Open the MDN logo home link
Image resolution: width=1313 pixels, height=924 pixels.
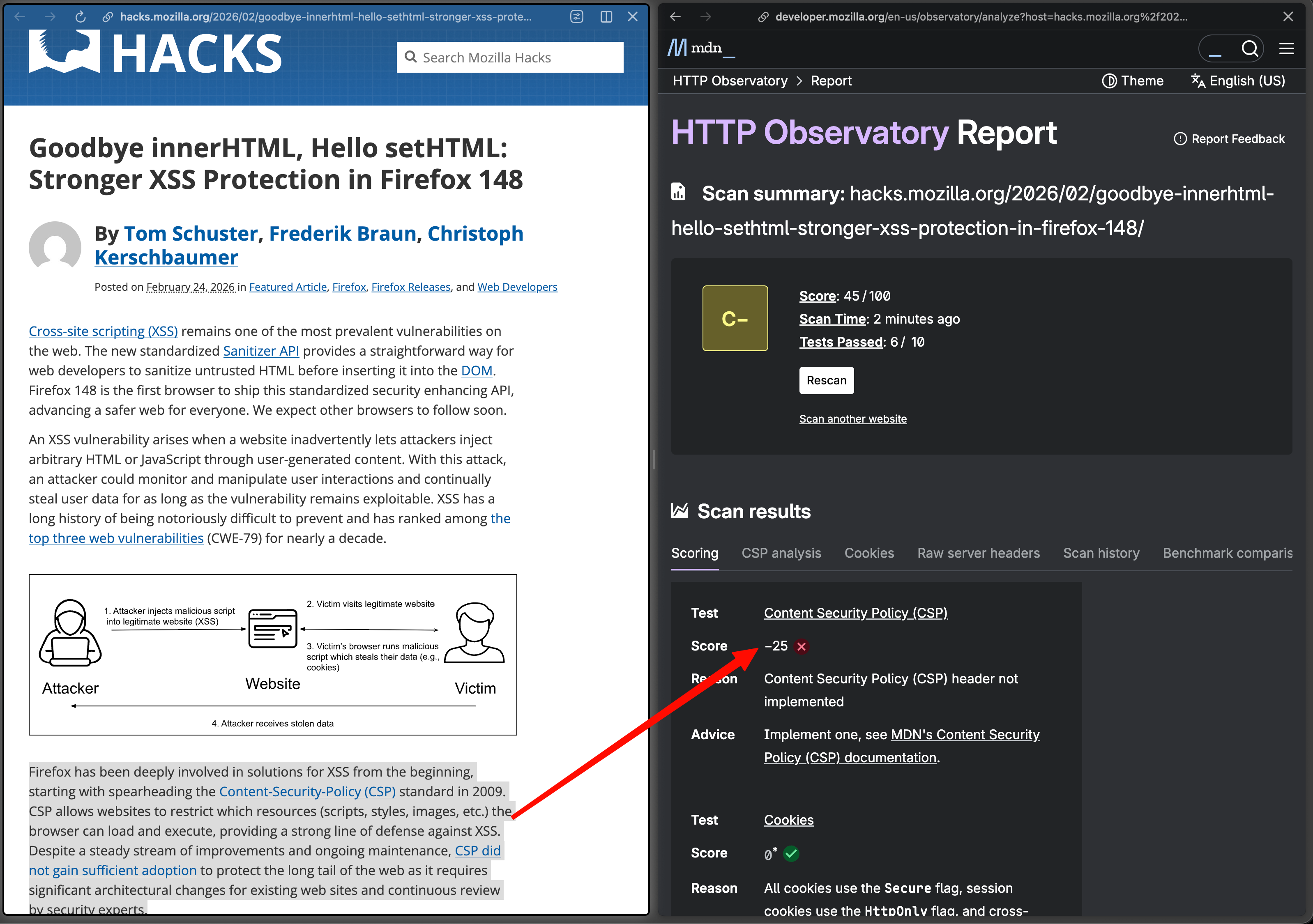701,48
